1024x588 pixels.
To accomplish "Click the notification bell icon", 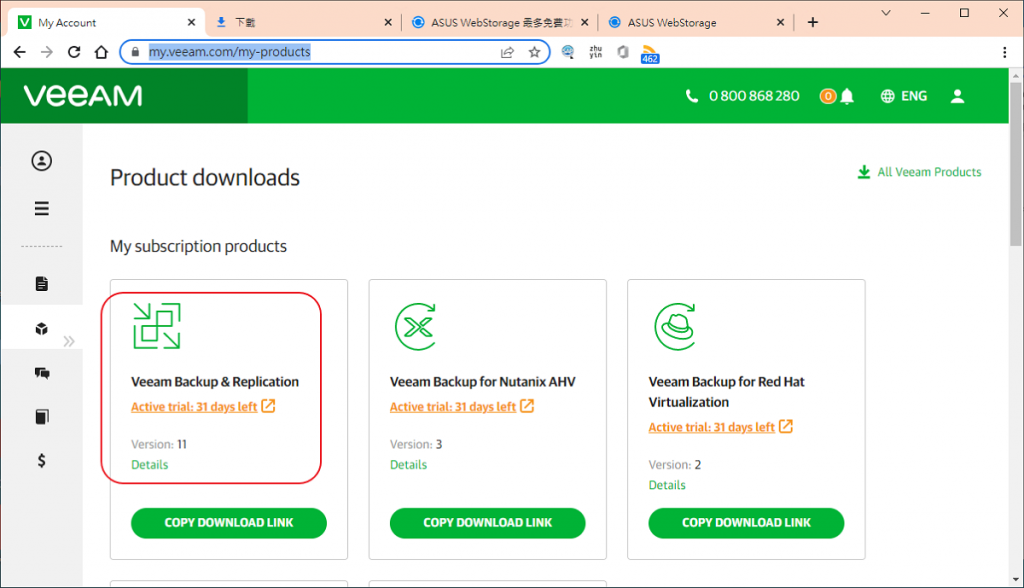I will coord(847,97).
